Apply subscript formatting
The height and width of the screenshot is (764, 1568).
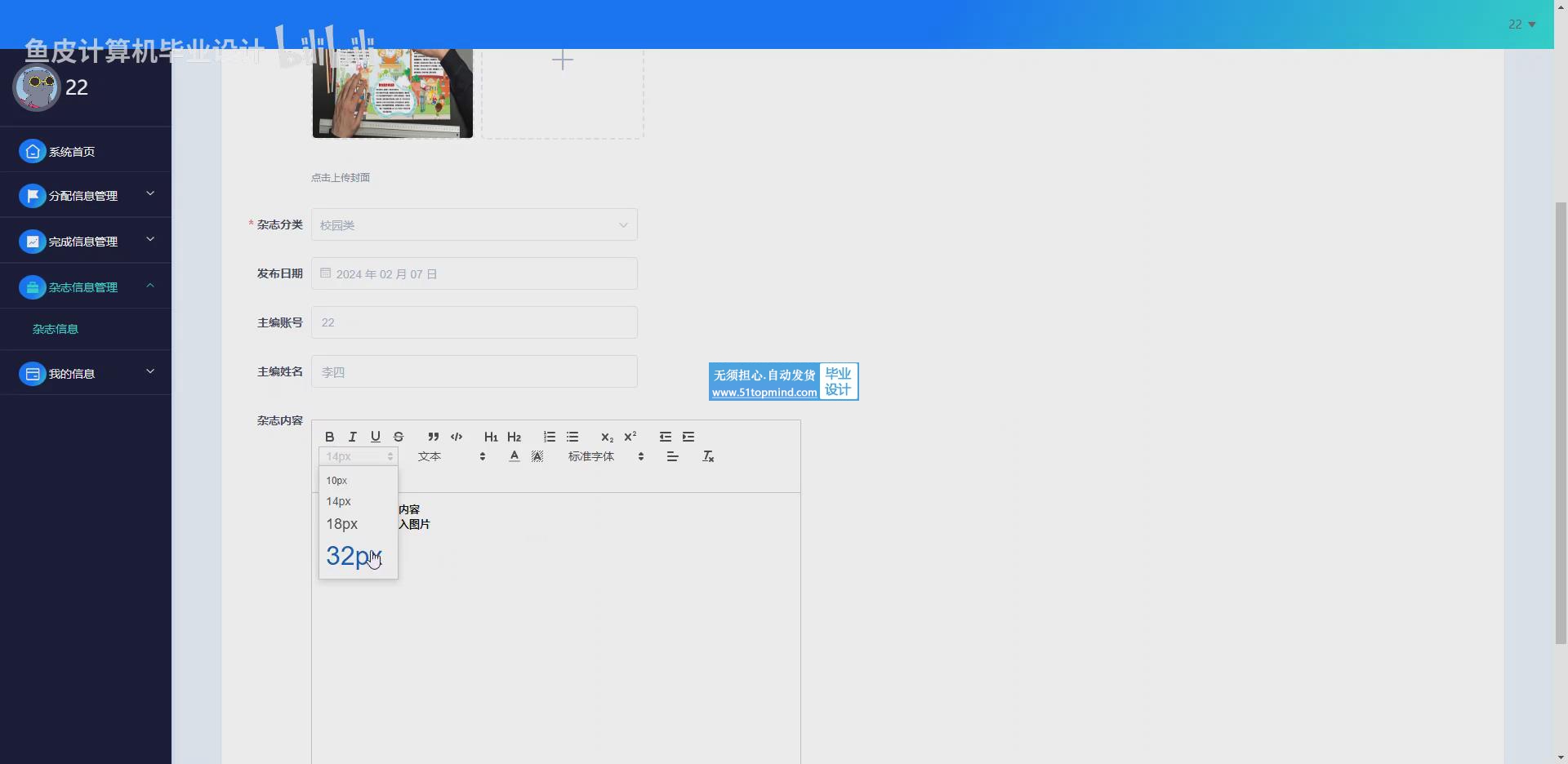(x=607, y=437)
